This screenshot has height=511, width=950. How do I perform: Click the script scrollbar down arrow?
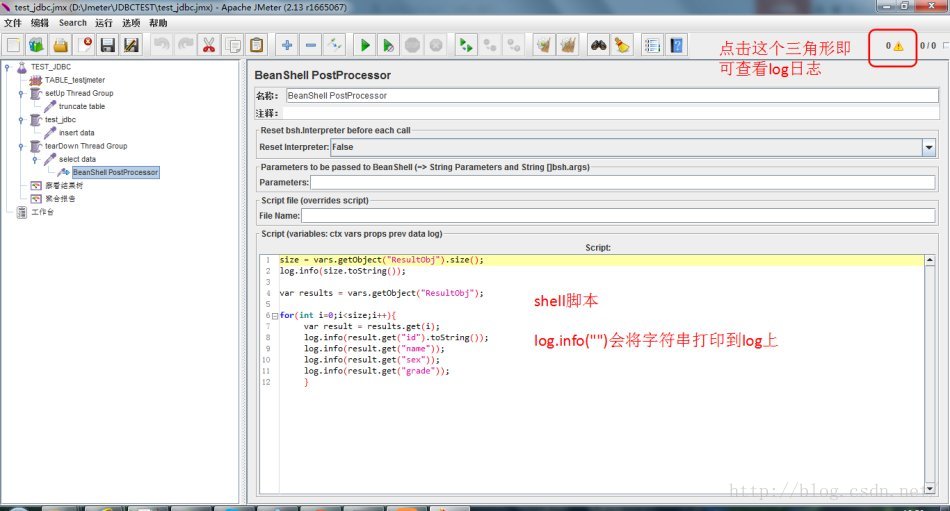[929, 488]
